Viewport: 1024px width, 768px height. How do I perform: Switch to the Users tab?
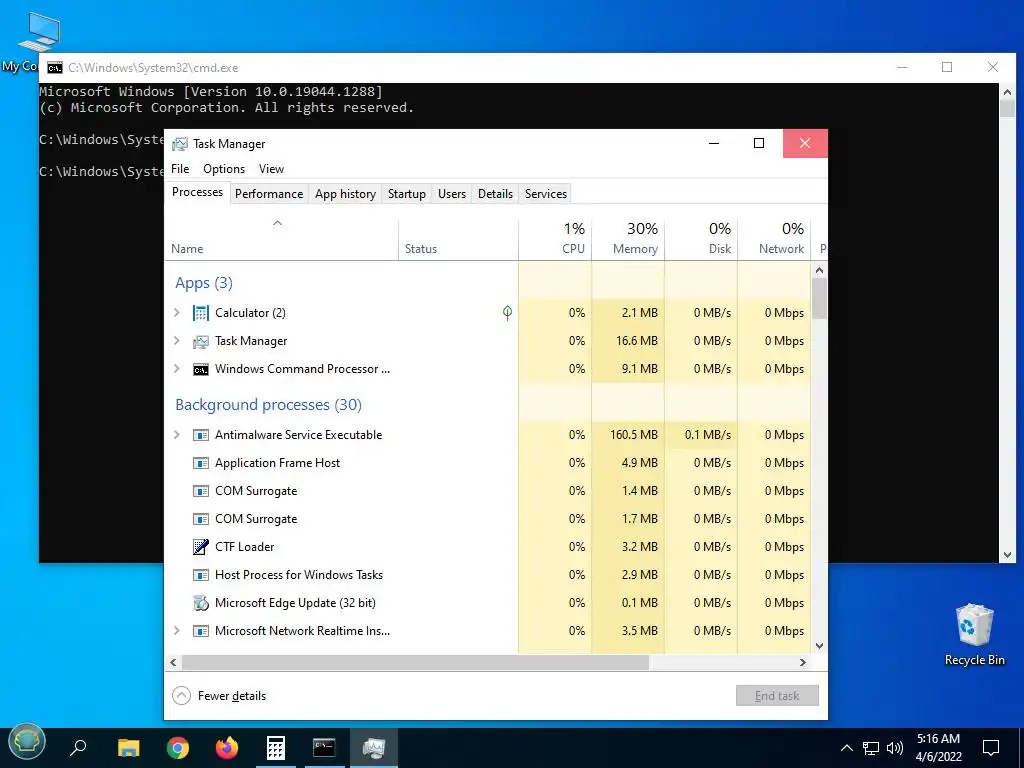coord(452,194)
